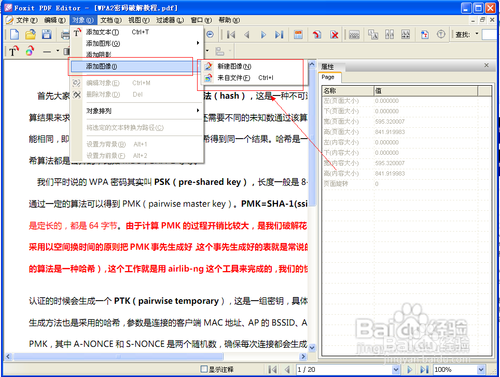Click the status bar previous page button
Image resolution: width=500 pixels, height=377 pixels.
(287, 369)
